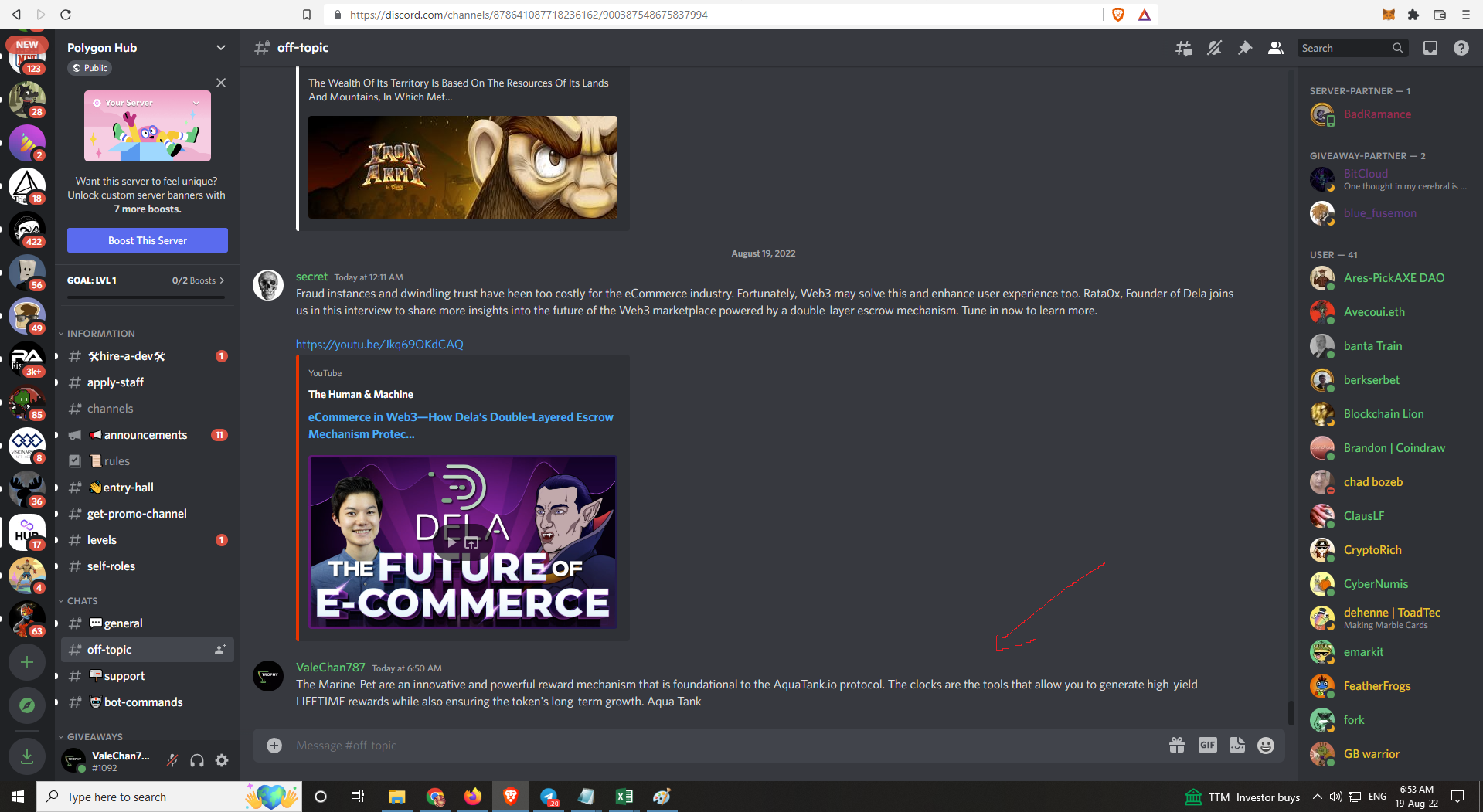
Task: Dismiss the server boost banner
Action: (221, 83)
